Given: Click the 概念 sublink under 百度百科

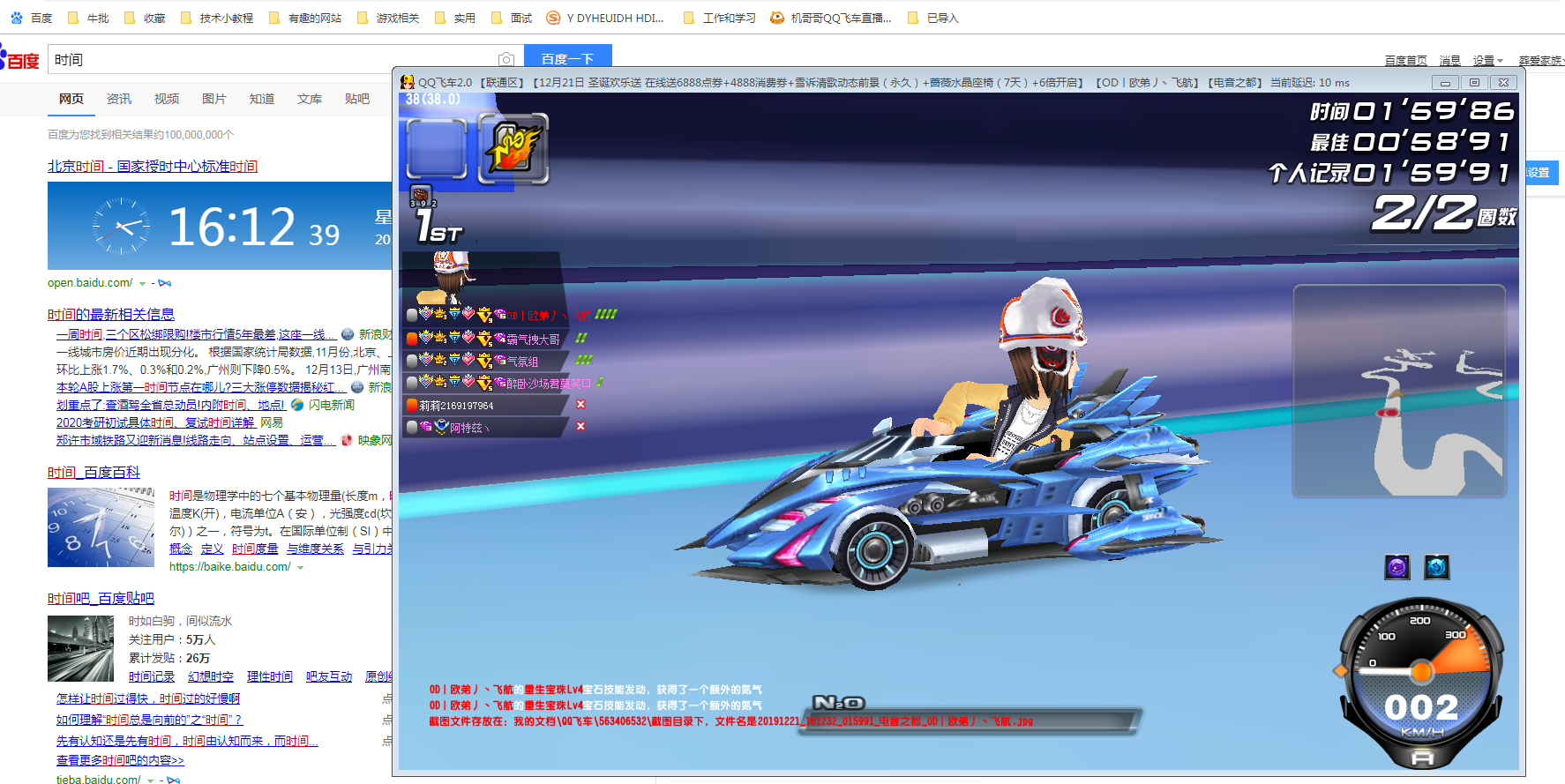Looking at the screenshot, I should (181, 549).
